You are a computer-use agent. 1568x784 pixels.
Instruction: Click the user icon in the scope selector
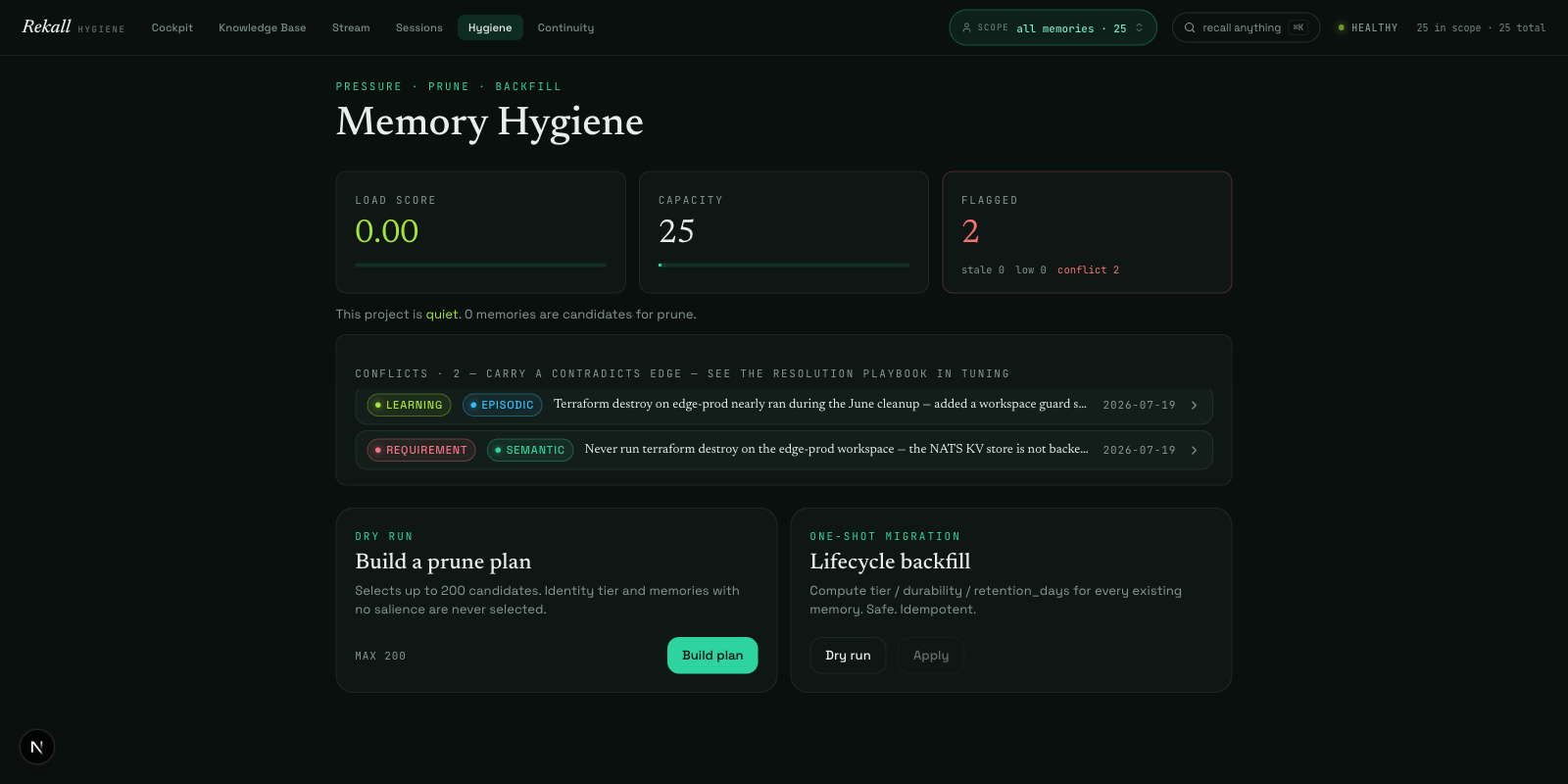(x=966, y=27)
